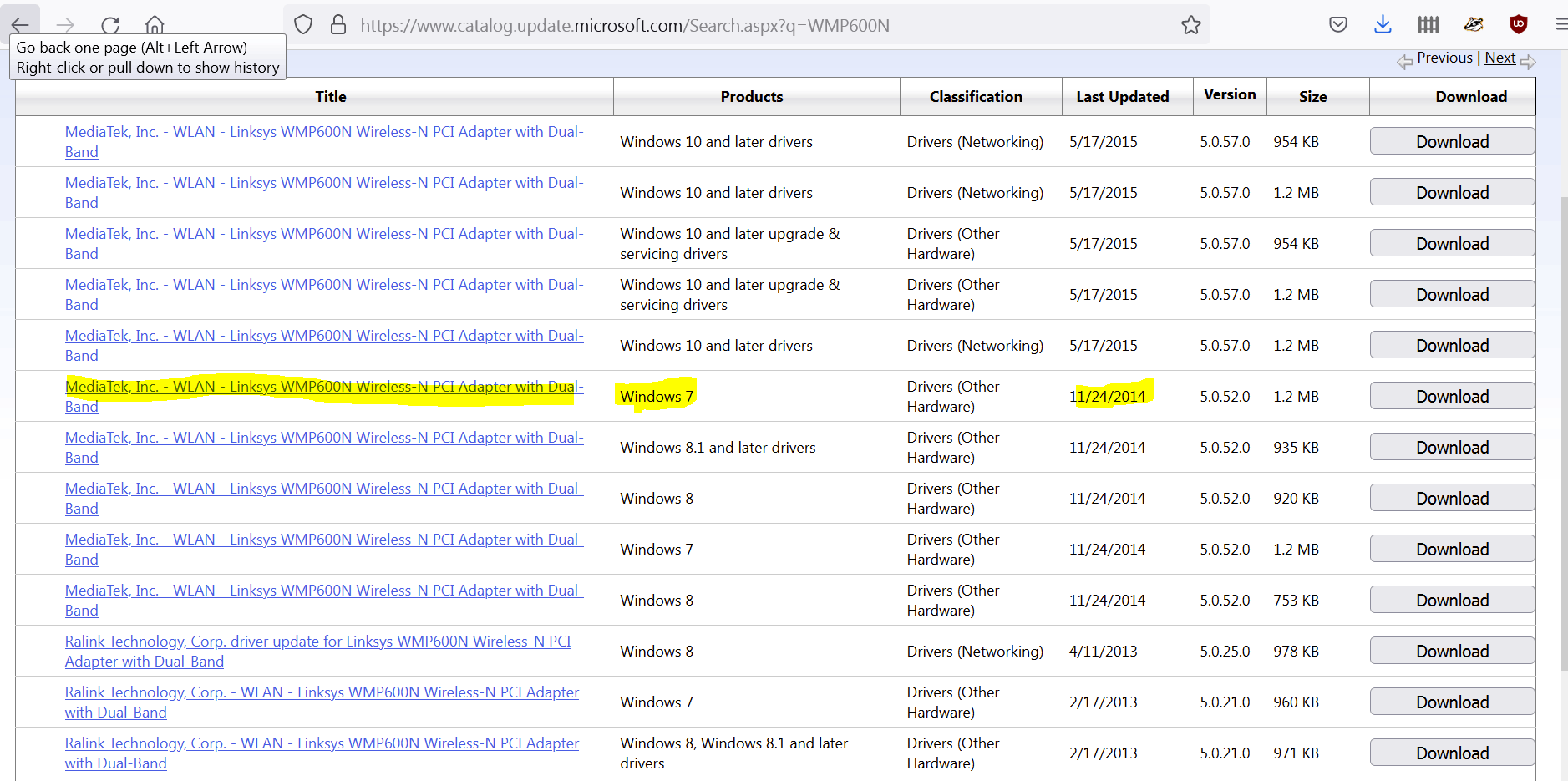This screenshot has height=781, width=1568.
Task: Open MediaTek title link for 954 KB Networking driver
Action: tap(324, 142)
